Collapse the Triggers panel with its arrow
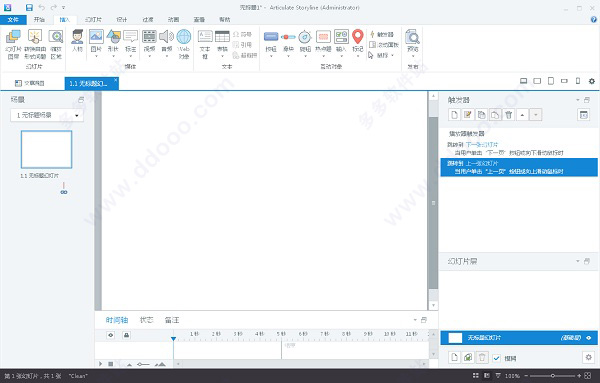 (577, 100)
